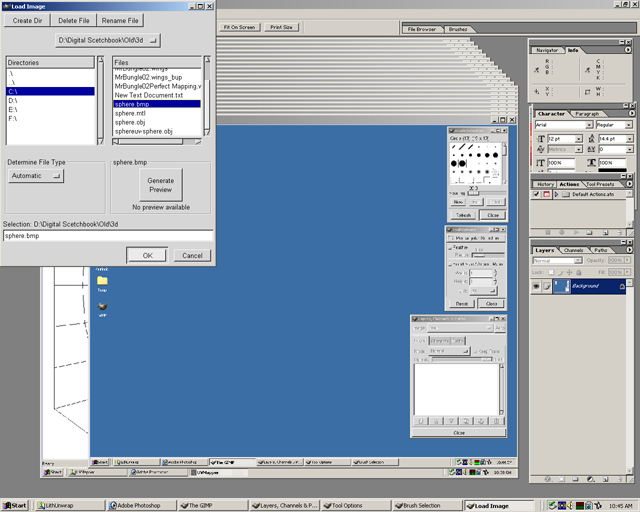Switch to the Tool Presets tab
Viewport: 640px width, 512px height.
[x=600, y=184]
